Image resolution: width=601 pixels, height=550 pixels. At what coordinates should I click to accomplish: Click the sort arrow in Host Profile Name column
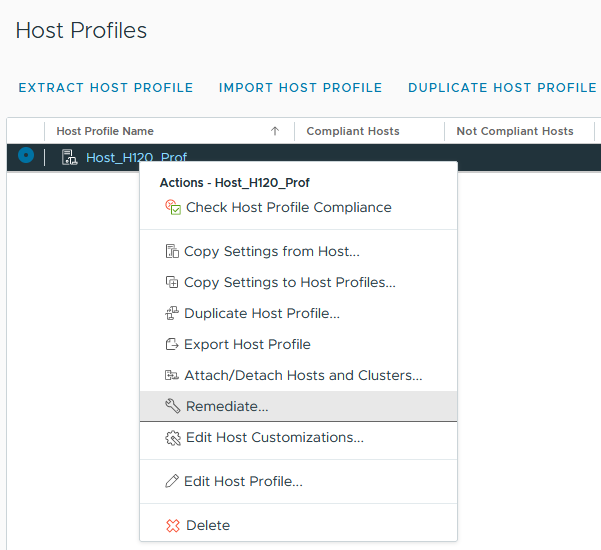275,131
